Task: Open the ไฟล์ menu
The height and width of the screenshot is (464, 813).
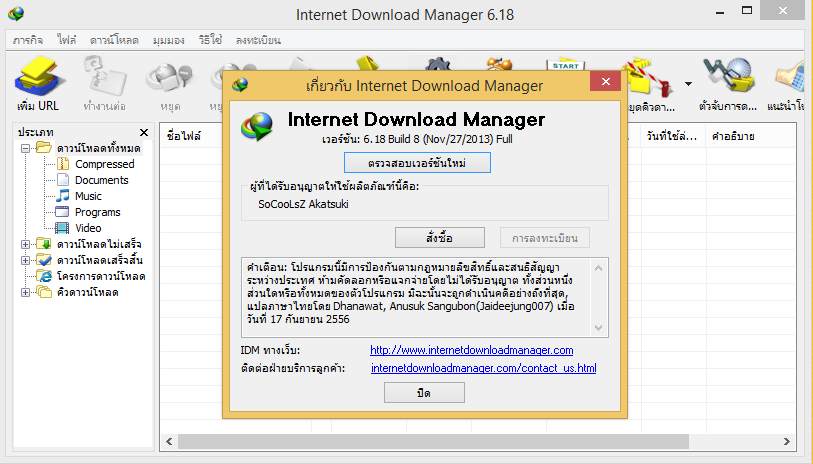Action: 67,40
